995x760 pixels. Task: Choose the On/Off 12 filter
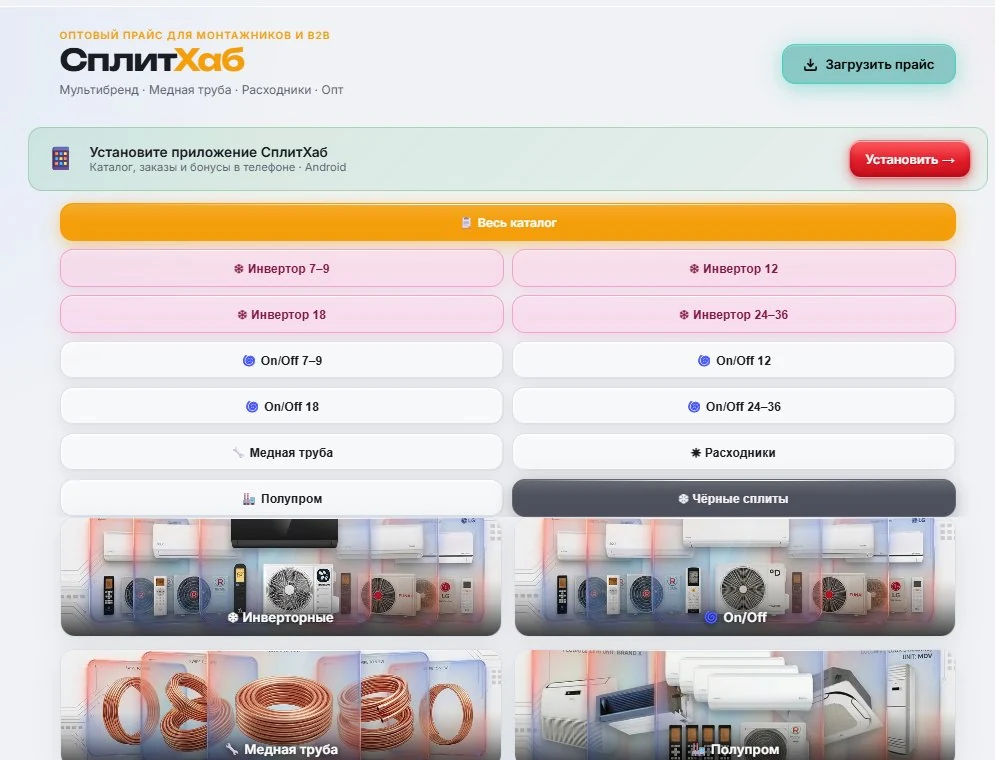[x=734, y=360]
